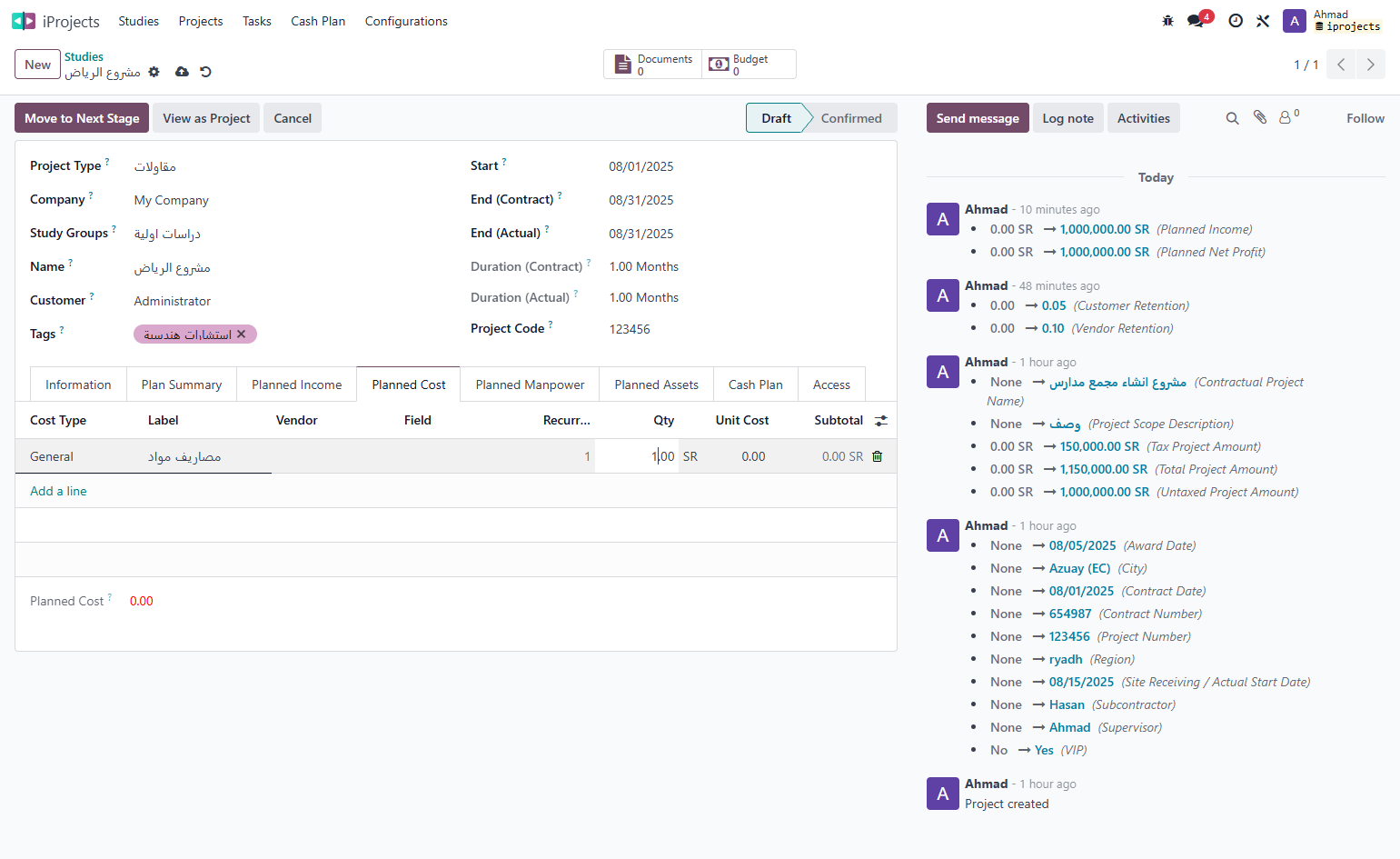Open the Configurations menu in the top bar
Viewport: 1400px width, 859px height.
pyautogui.click(x=406, y=21)
